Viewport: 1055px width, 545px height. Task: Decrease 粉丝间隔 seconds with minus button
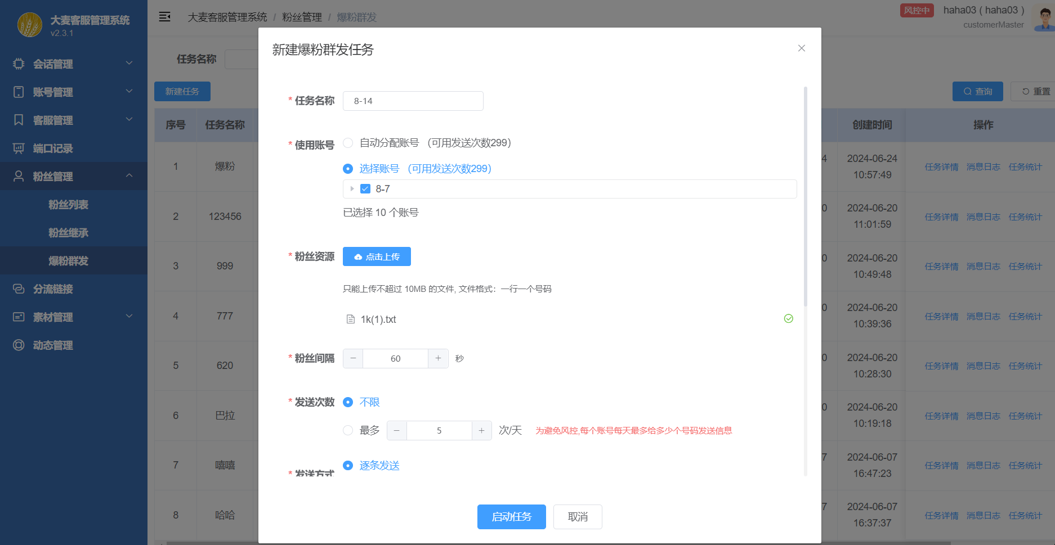tap(353, 359)
